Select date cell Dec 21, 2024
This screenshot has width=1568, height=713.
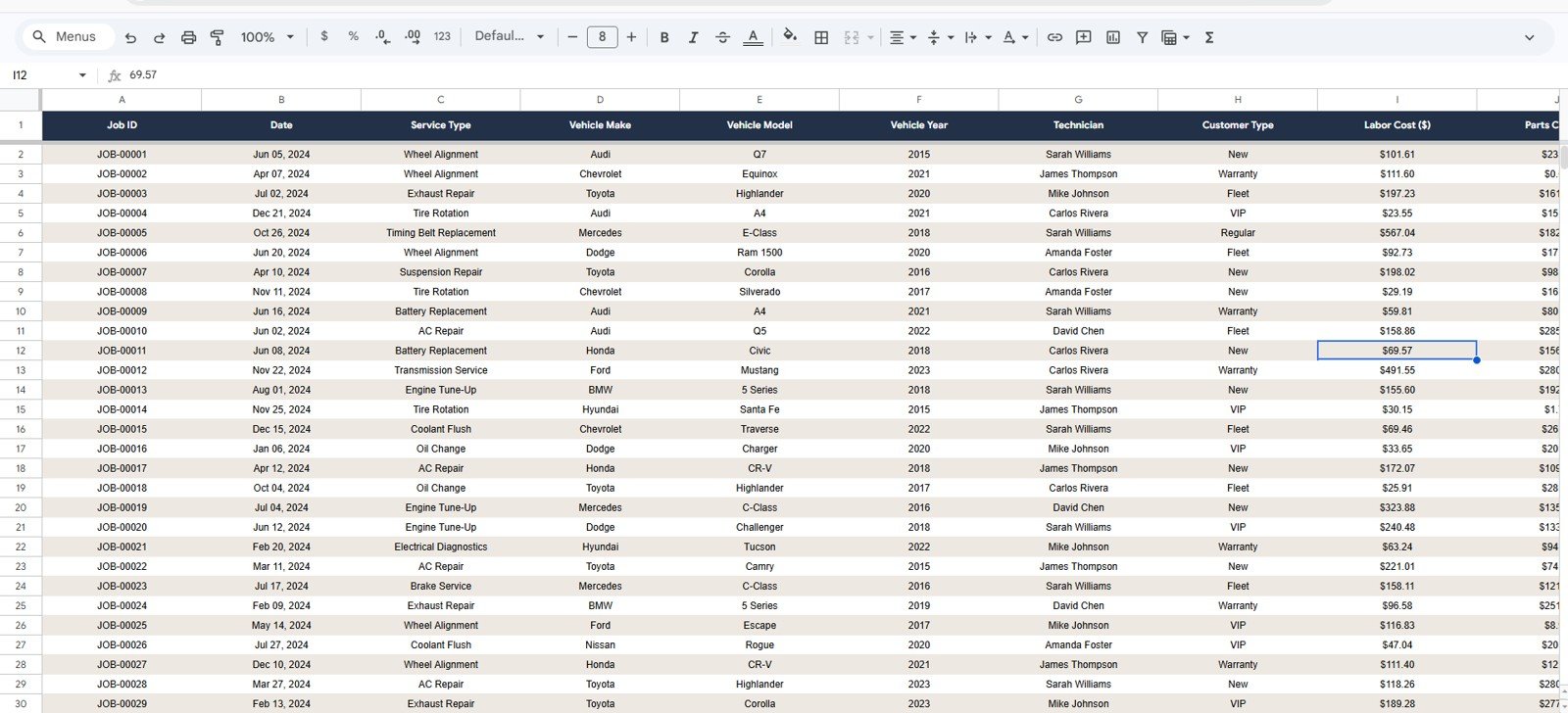click(x=281, y=214)
